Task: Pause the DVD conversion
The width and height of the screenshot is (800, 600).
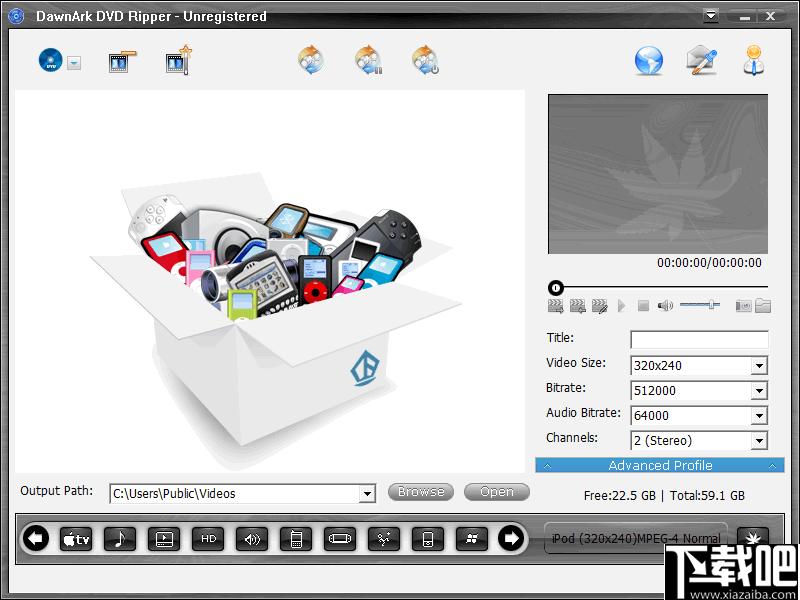Action: pyautogui.click(x=369, y=60)
